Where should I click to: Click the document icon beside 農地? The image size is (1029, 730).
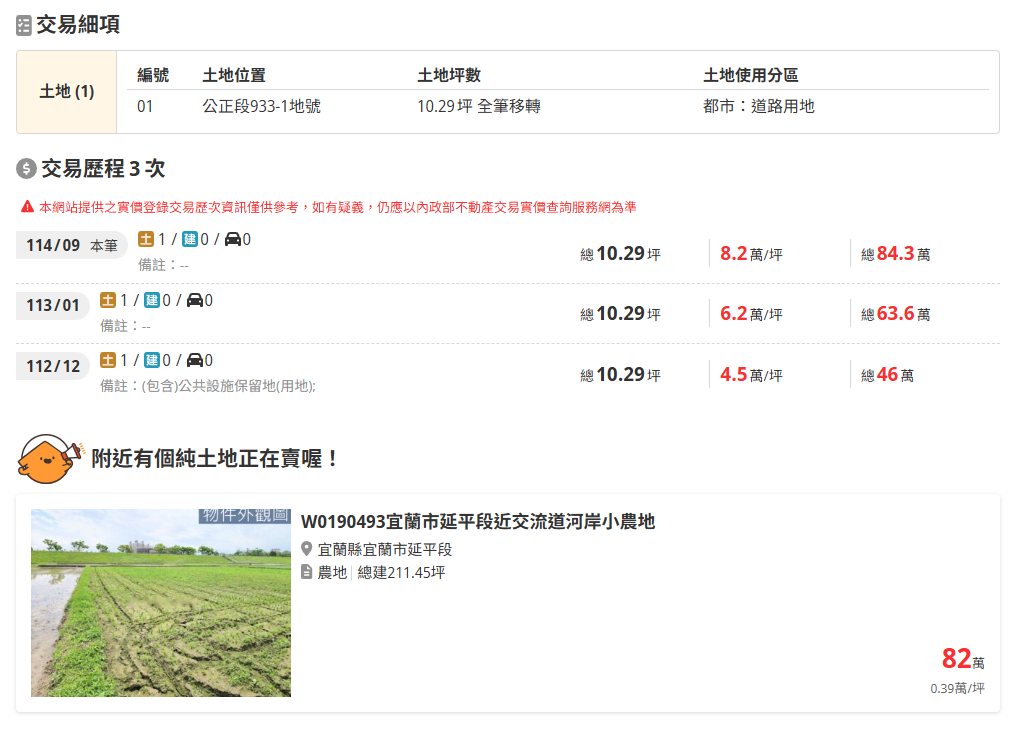(x=307, y=572)
